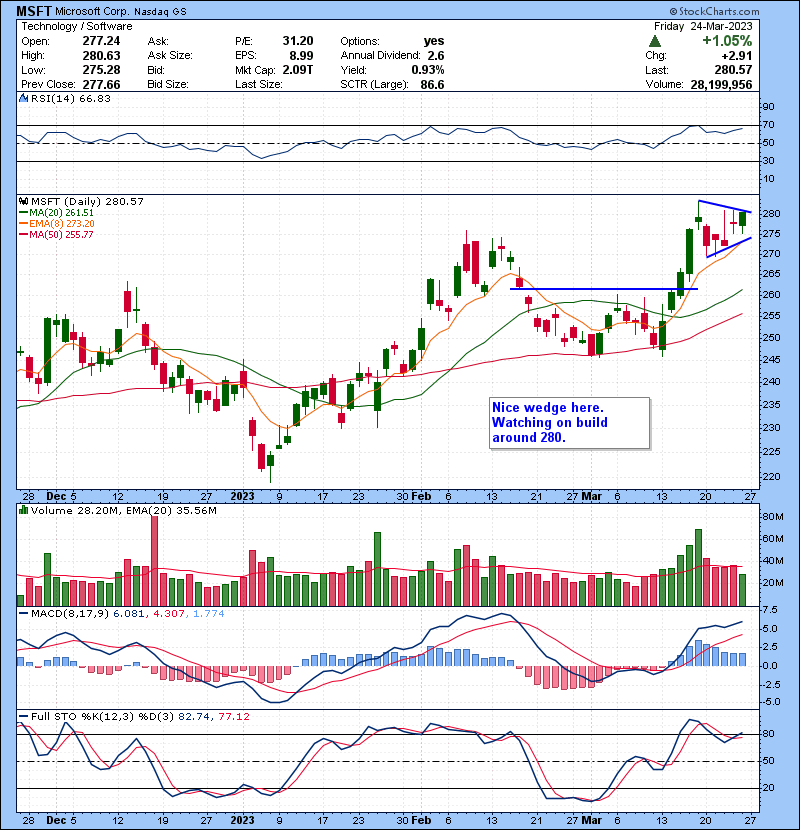Click the Open value 277.24
The width and height of the screenshot is (800, 830).
101,41
